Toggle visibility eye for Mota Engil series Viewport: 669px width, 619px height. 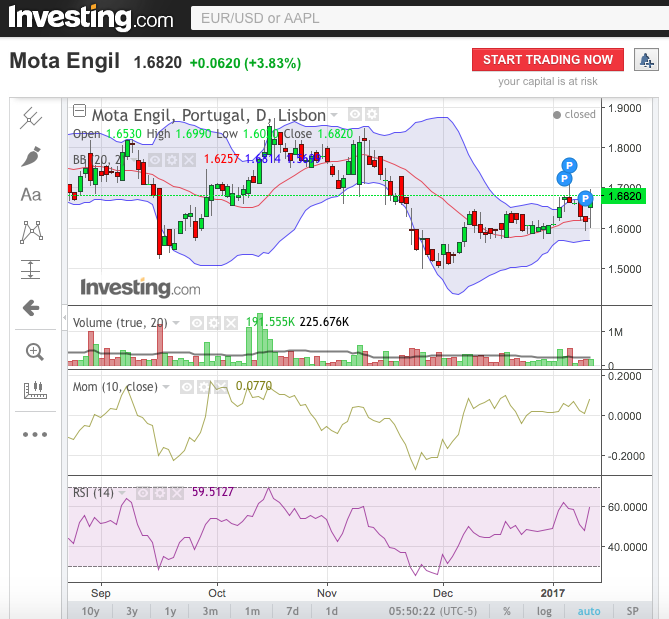[x=355, y=114]
